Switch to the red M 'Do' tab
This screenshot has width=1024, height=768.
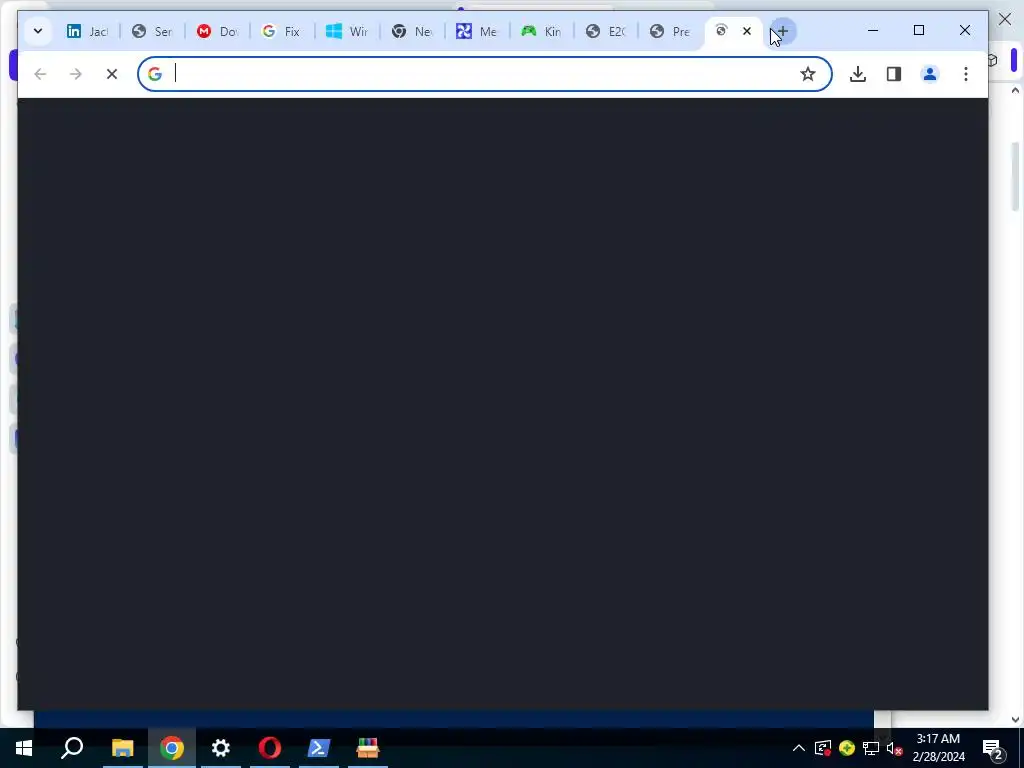tap(217, 31)
